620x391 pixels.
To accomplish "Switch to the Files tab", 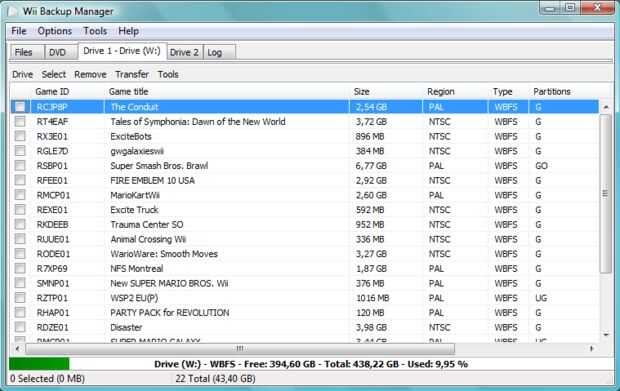I will pos(26,52).
